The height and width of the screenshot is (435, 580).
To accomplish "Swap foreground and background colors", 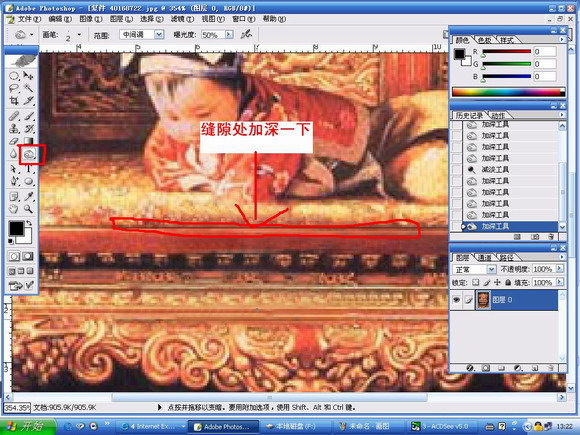I will 29,223.
